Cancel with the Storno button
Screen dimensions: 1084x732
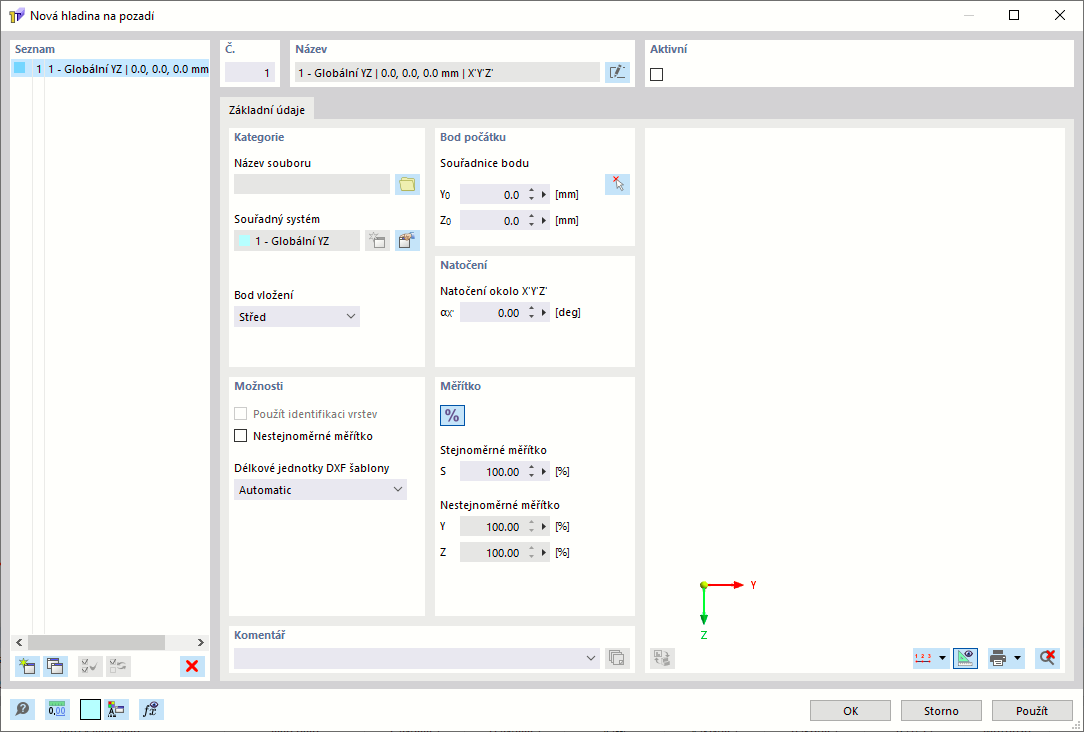pos(941,711)
